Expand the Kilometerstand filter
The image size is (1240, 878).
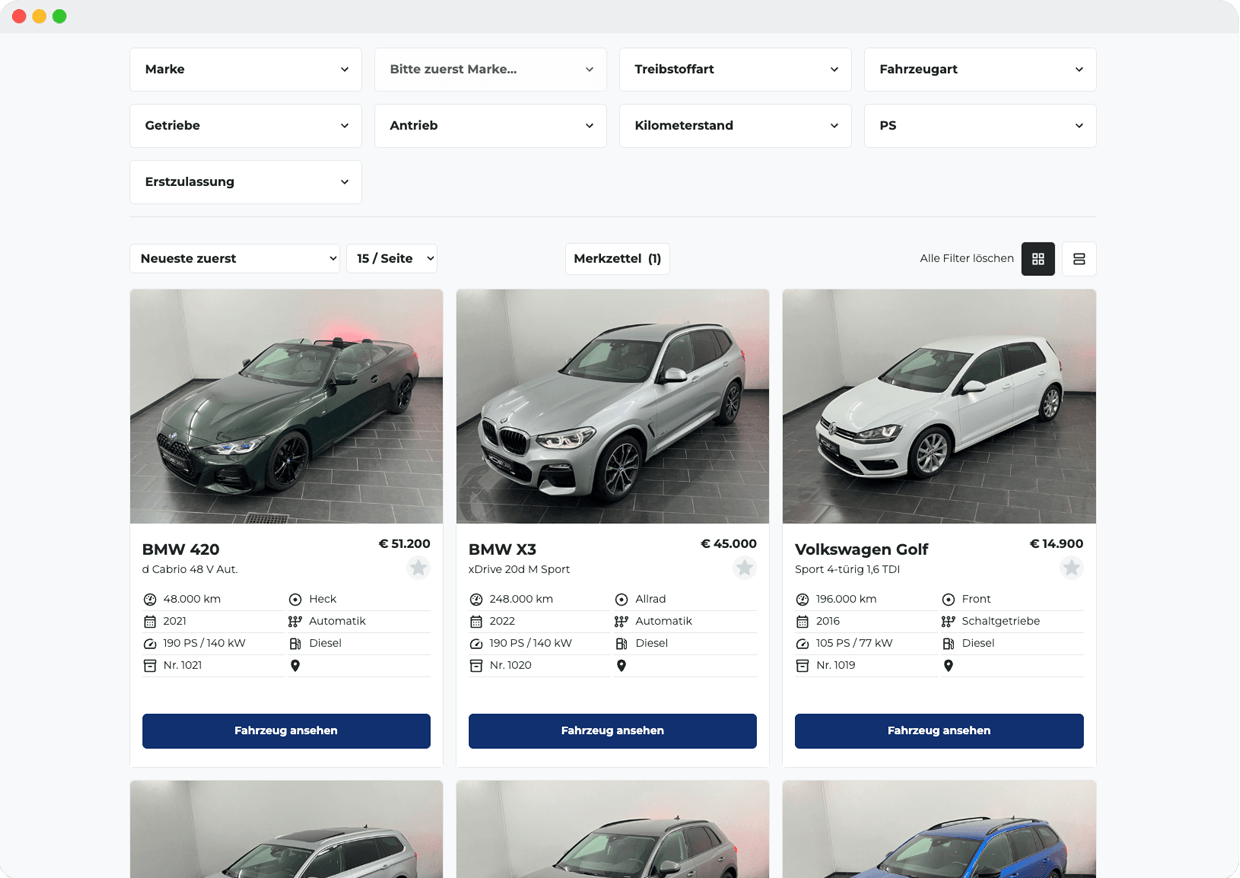[735, 126]
